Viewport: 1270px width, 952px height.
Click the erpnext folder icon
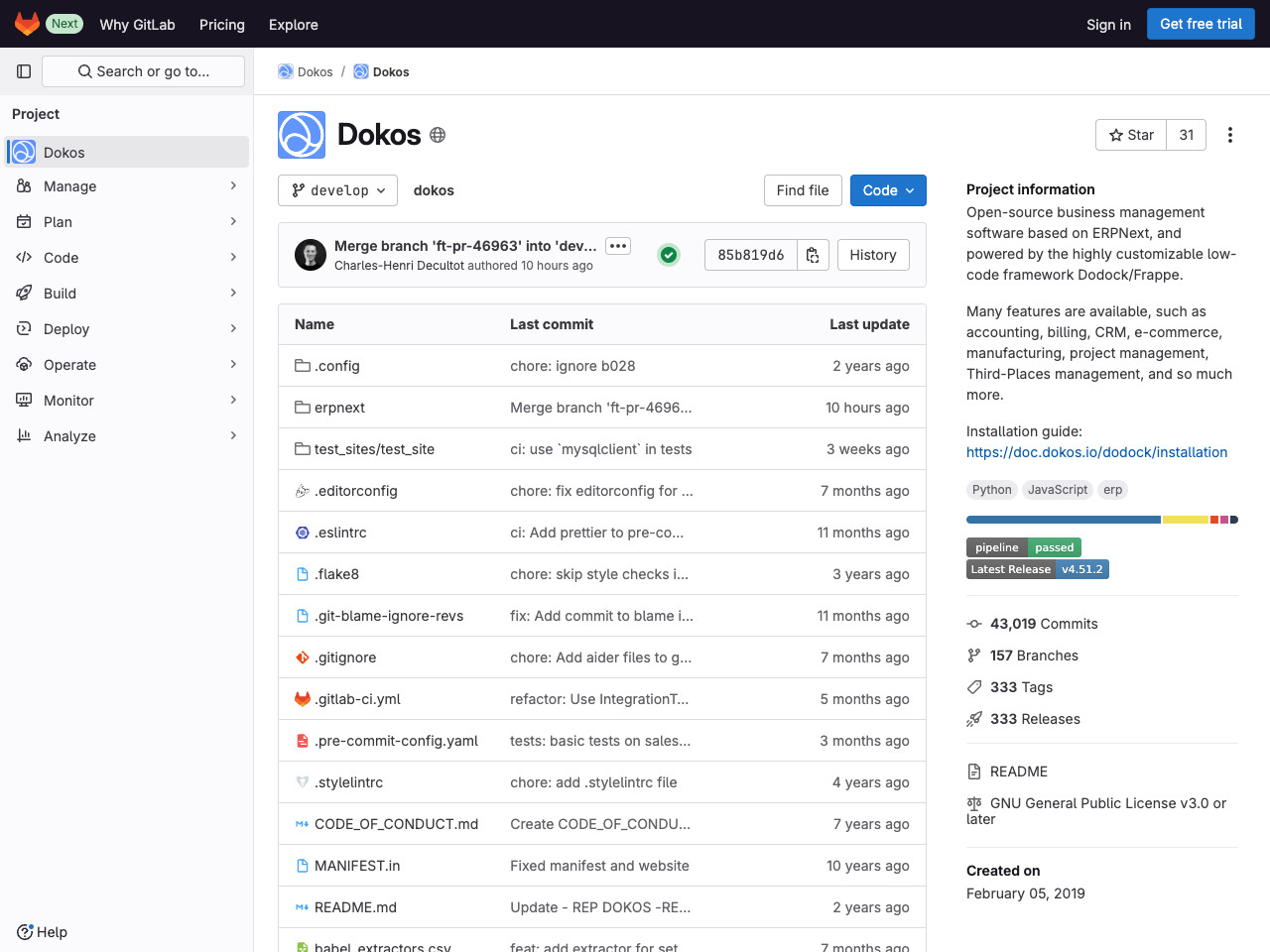[x=303, y=408]
